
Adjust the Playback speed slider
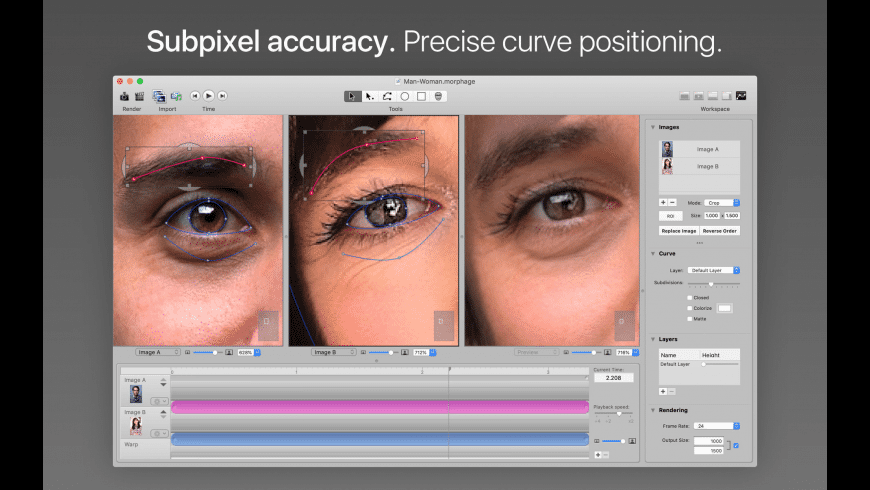point(614,414)
